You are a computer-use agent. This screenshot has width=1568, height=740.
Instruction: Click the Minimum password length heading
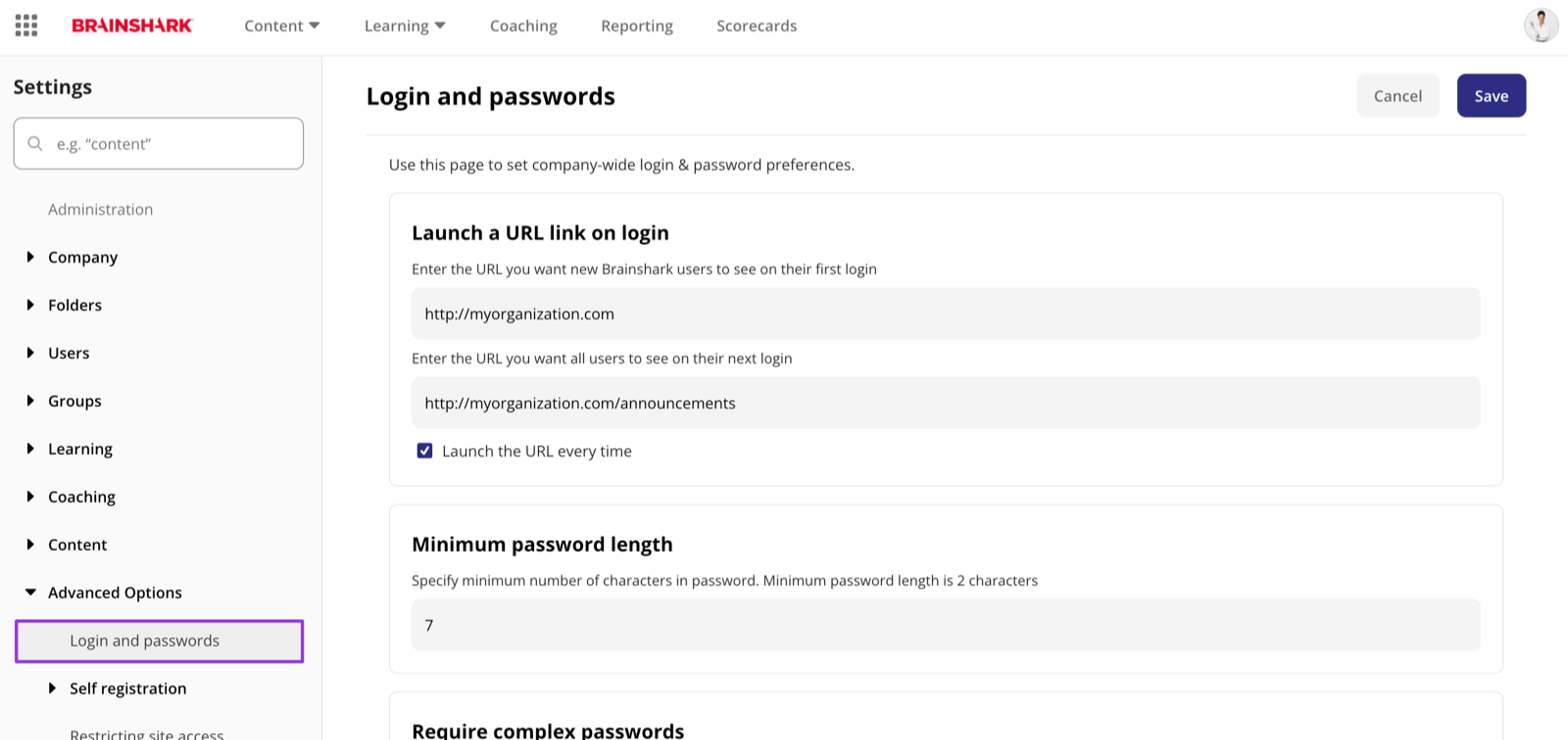[x=542, y=544]
